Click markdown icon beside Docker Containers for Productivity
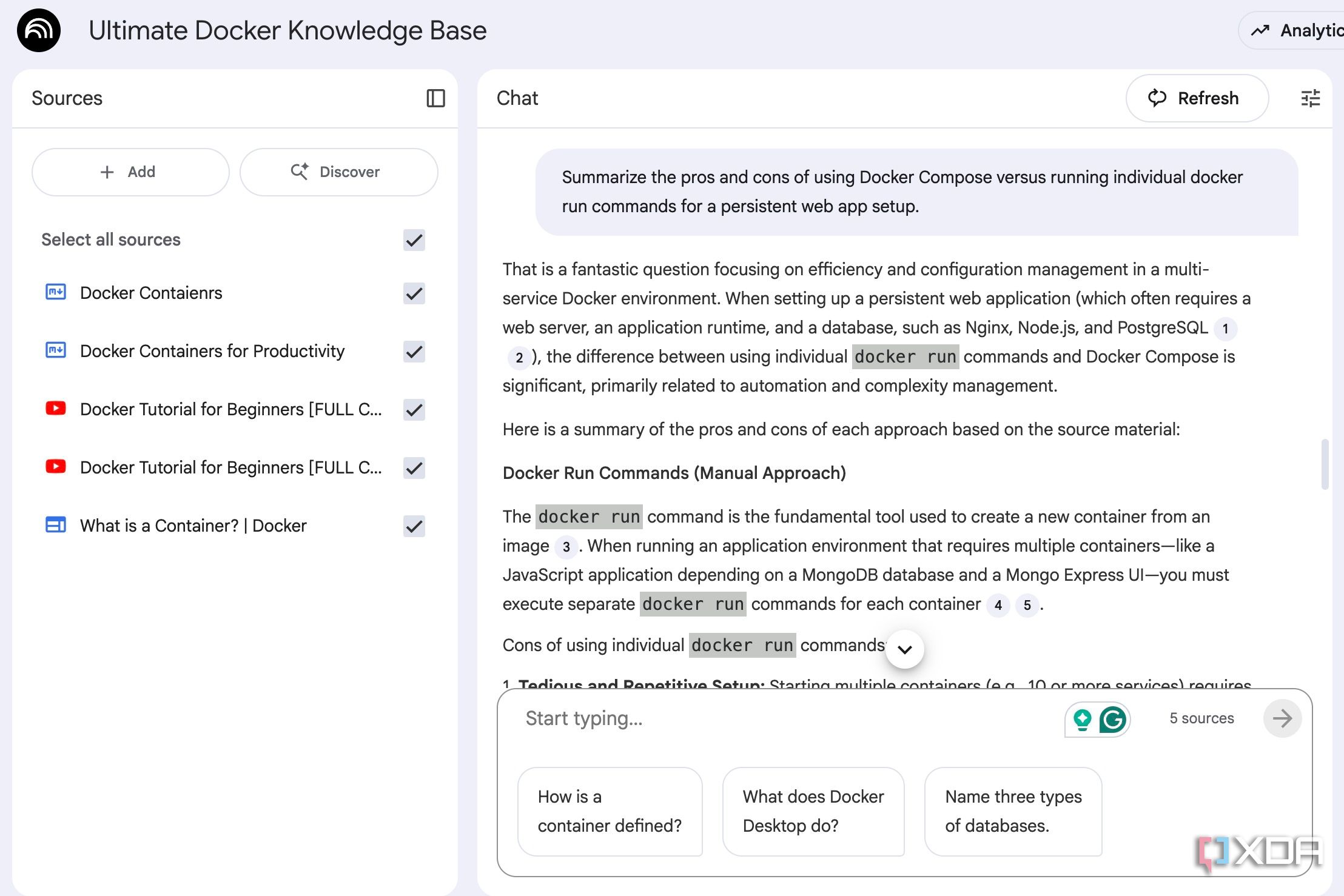Viewport: 1344px width, 896px height. (x=56, y=350)
